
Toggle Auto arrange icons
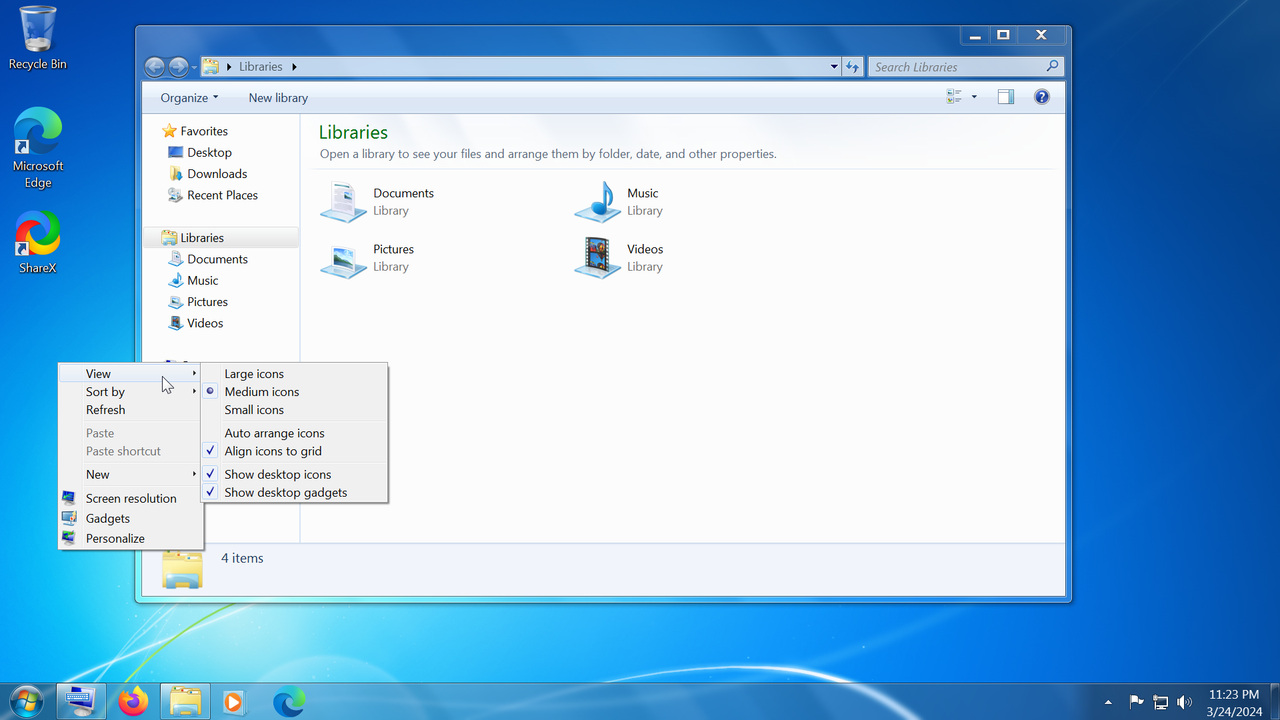pyautogui.click(x=295, y=433)
